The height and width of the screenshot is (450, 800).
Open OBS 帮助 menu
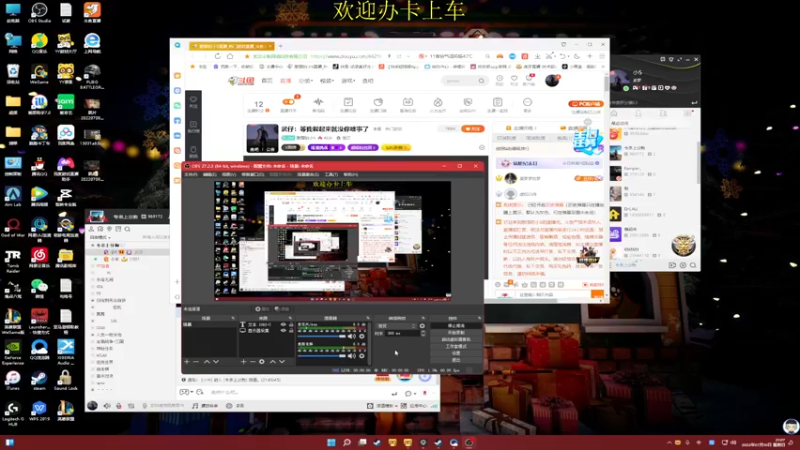coord(351,174)
